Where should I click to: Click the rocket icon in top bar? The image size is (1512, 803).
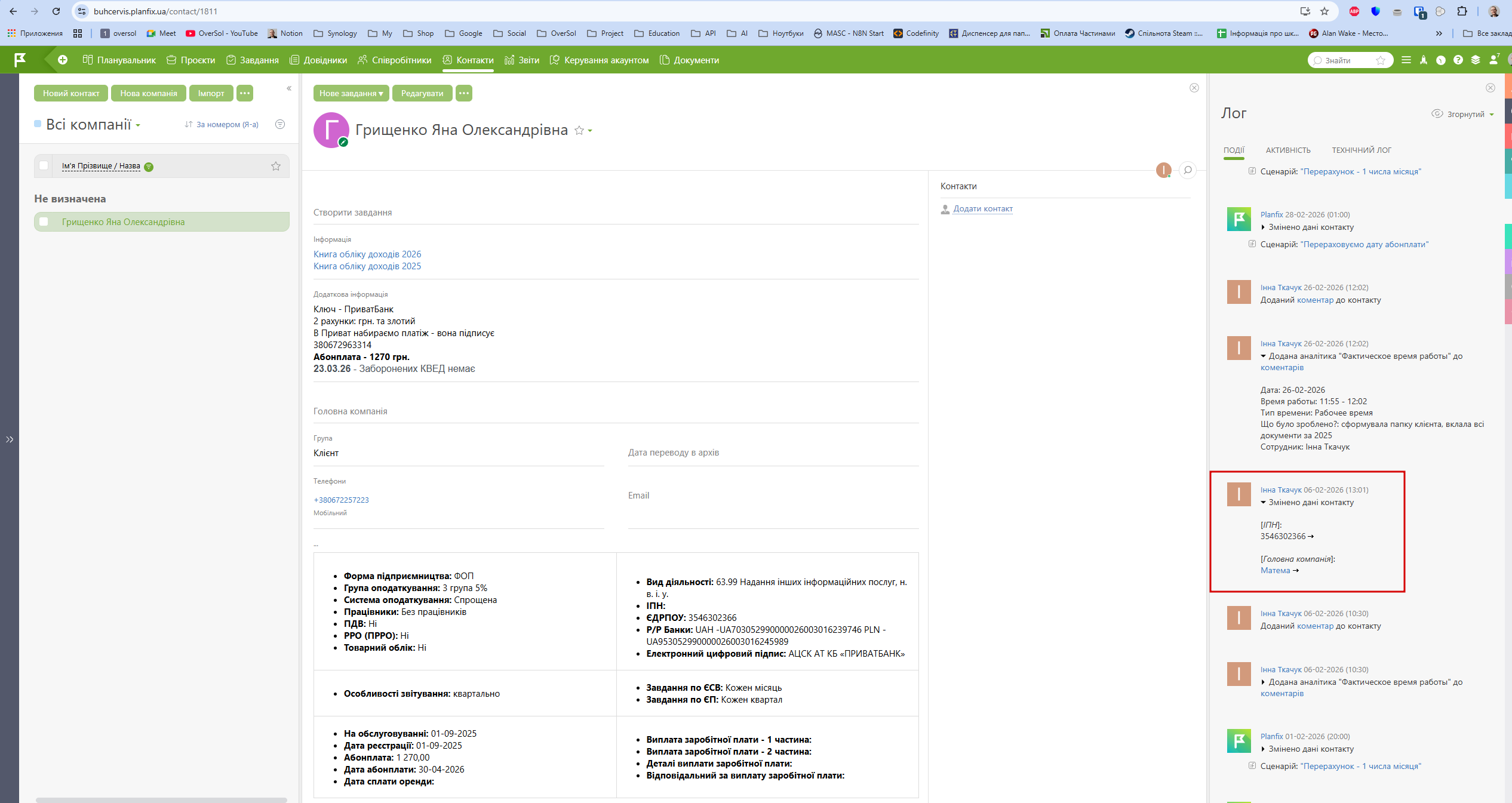tap(1424, 60)
